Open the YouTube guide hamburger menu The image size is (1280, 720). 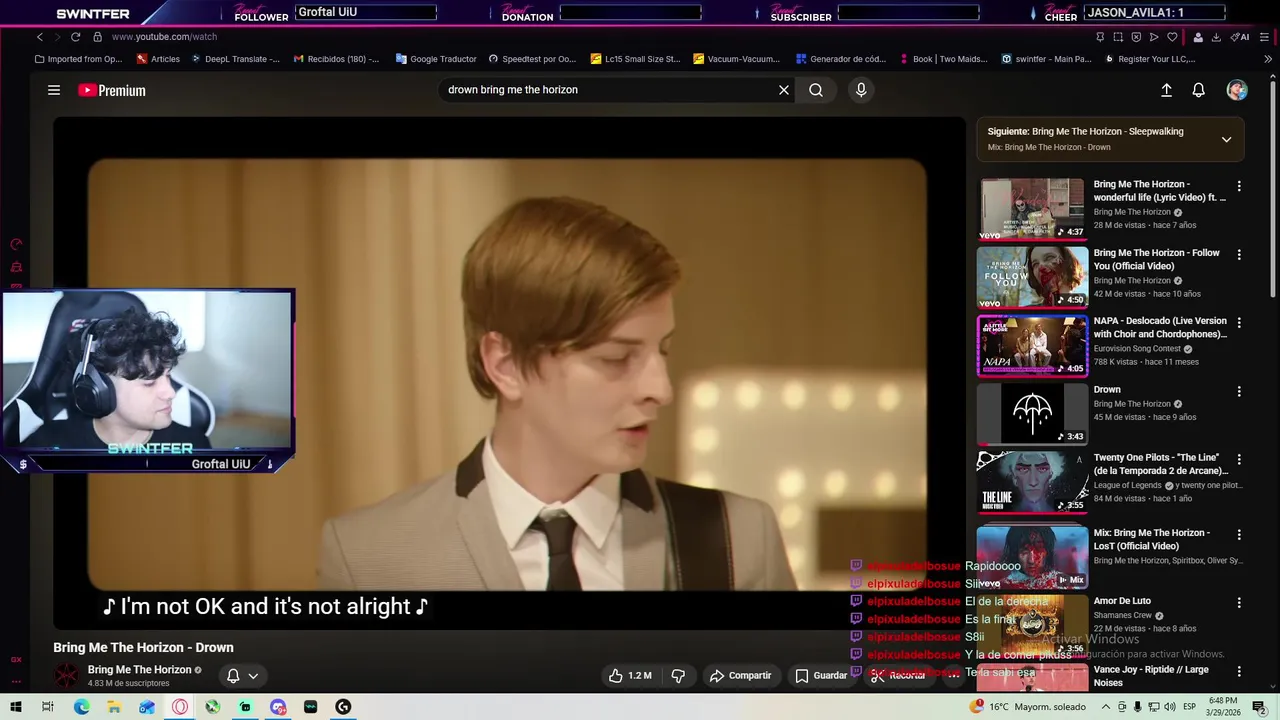[x=54, y=90]
